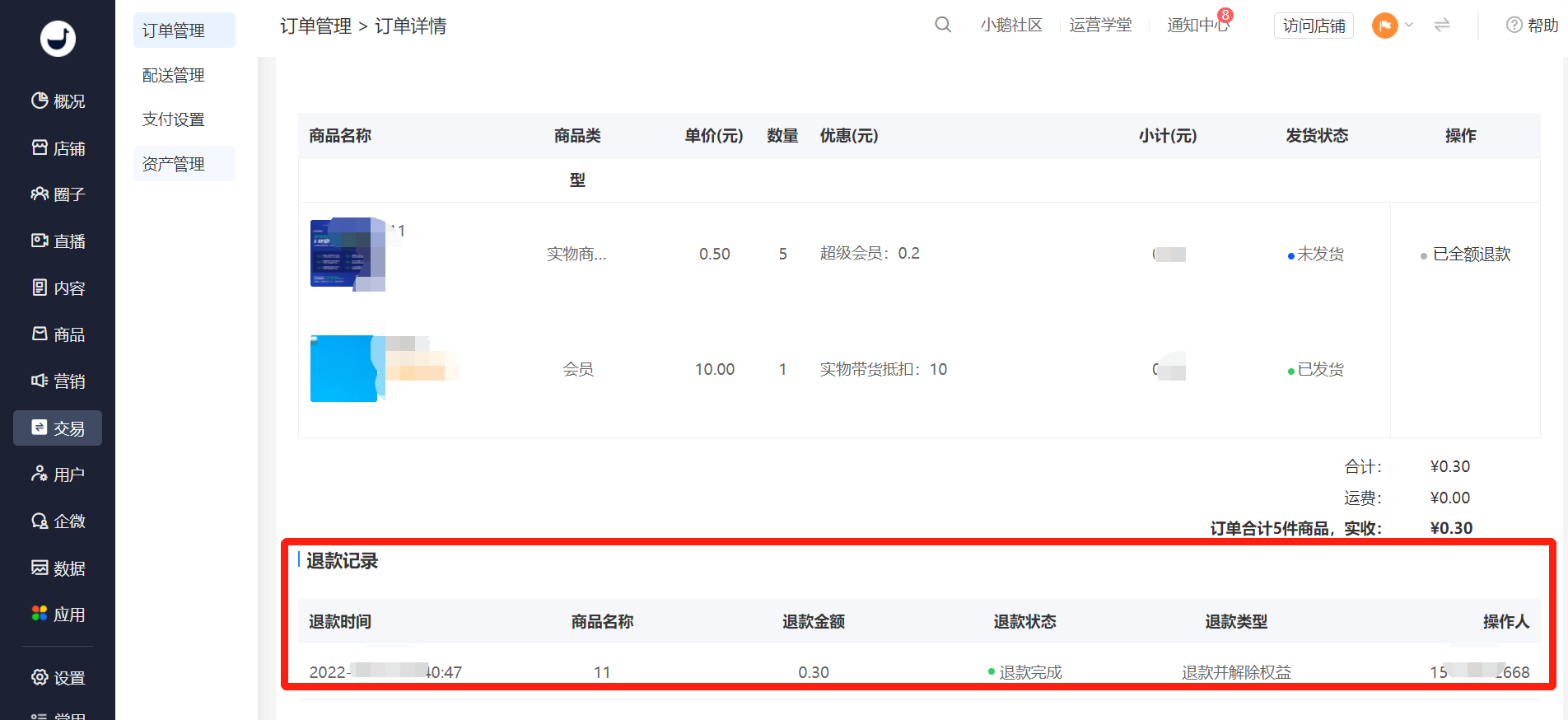Screen dimensions: 1568x720
Task: Click the unit price 0.50 cell
Action: tap(715, 254)
